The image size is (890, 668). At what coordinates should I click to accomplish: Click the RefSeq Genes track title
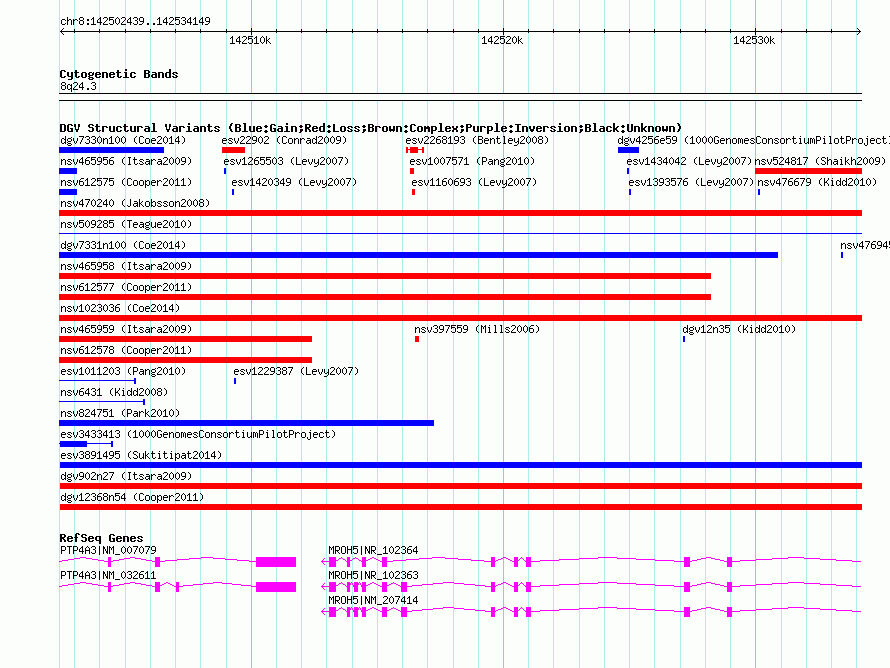pos(101,538)
